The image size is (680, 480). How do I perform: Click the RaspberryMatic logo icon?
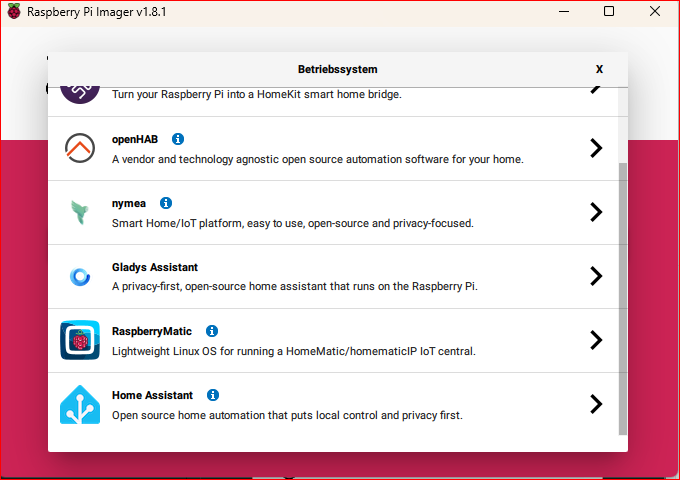point(80,340)
